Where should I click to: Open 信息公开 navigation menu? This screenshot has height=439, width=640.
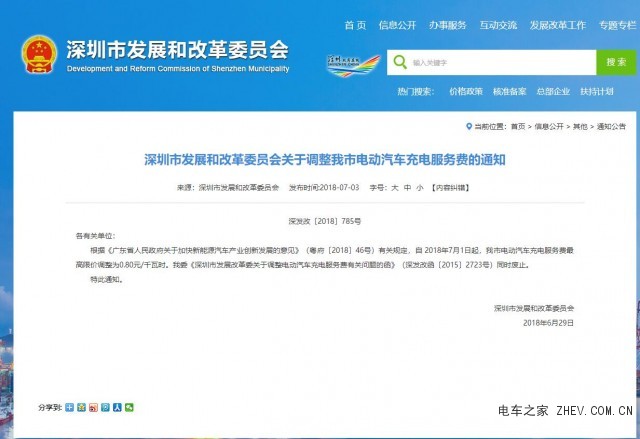(x=397, y=25)
